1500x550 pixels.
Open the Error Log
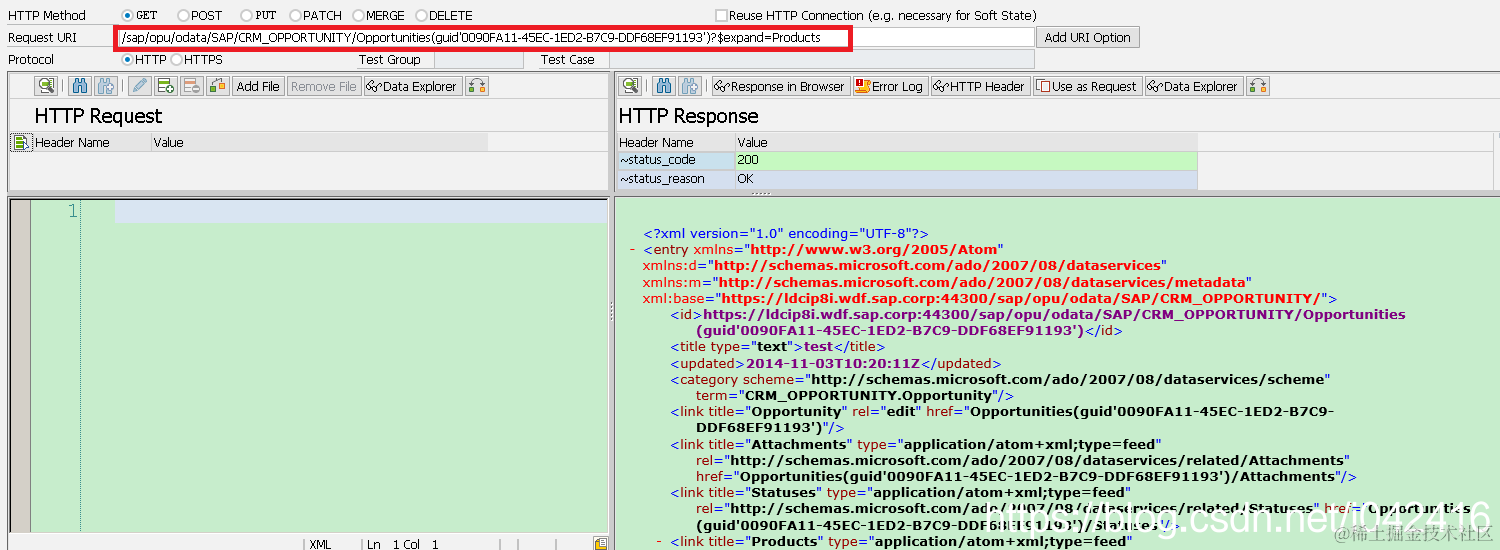tap(889, 86)
